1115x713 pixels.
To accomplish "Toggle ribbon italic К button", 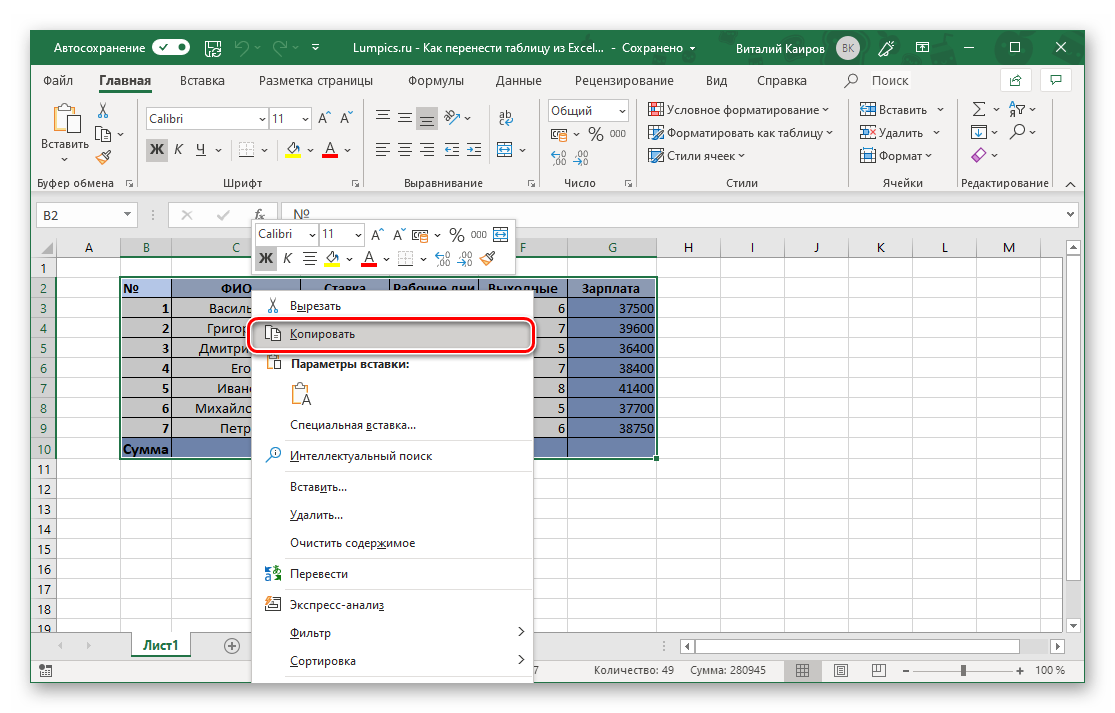I will click(x=178, y=149).
